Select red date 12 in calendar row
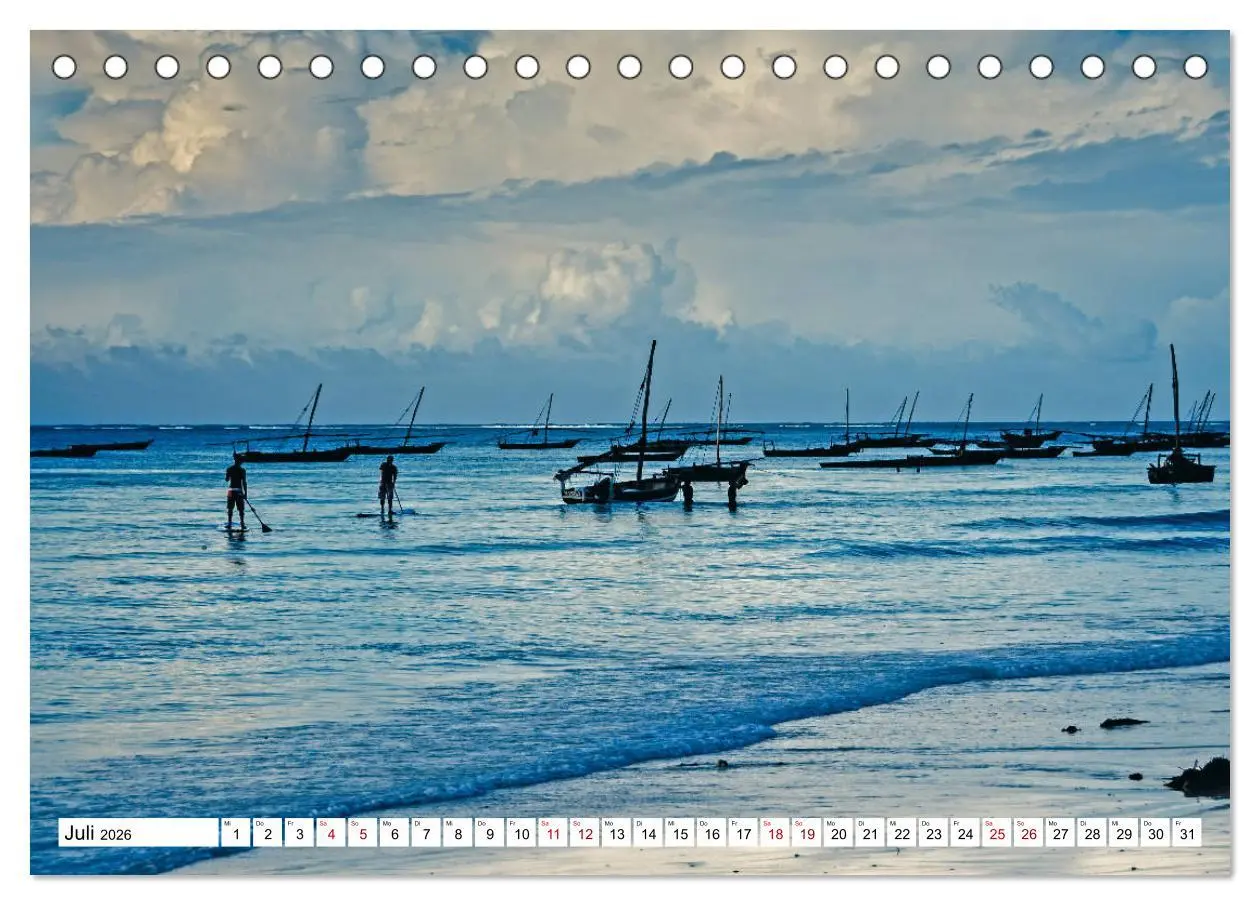Image resolution: width=1260 pixels, height=905 pixels. pyautogui.click(x=584, y=833)
